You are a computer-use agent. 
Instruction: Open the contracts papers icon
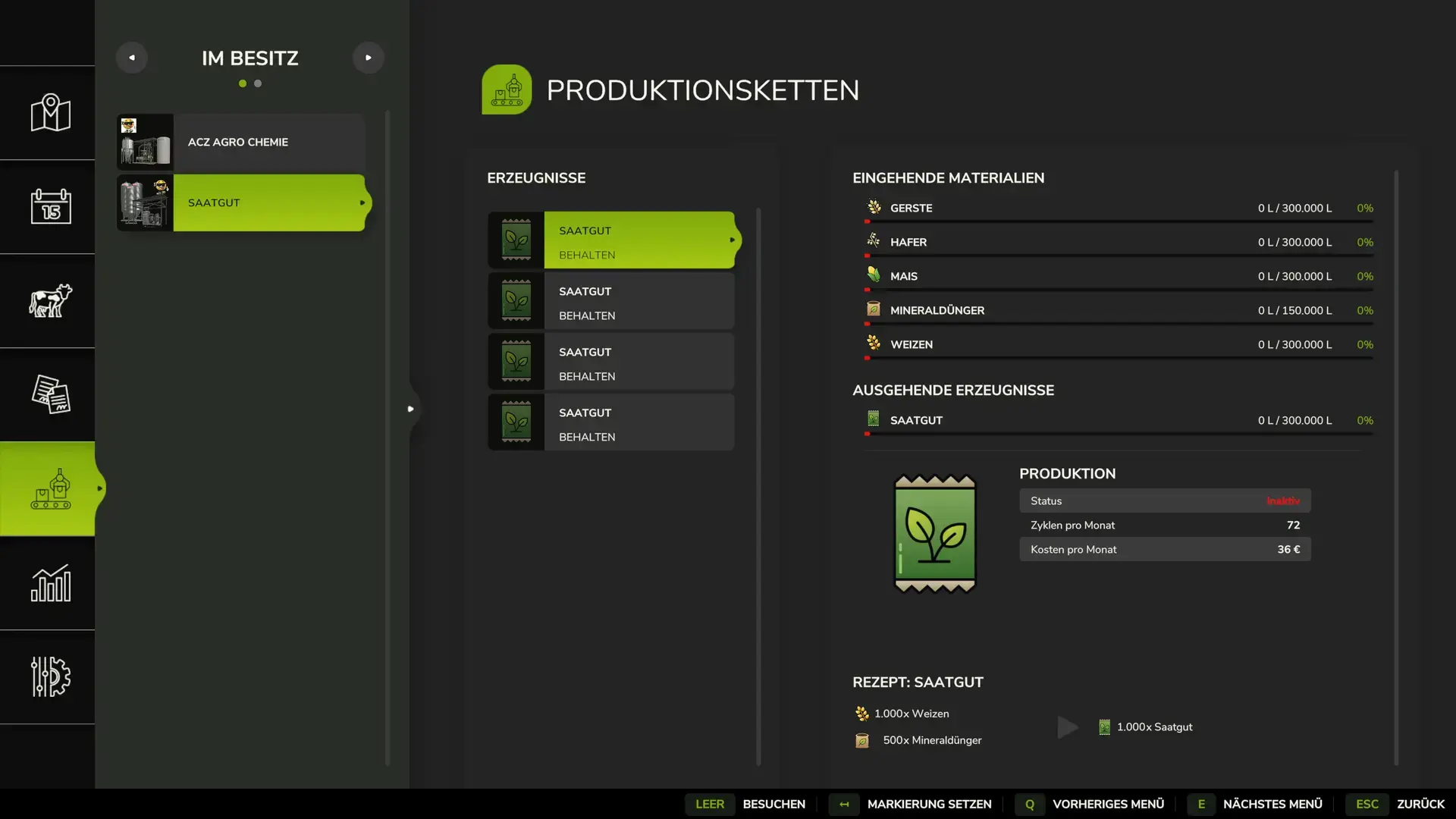coord(50,394)
